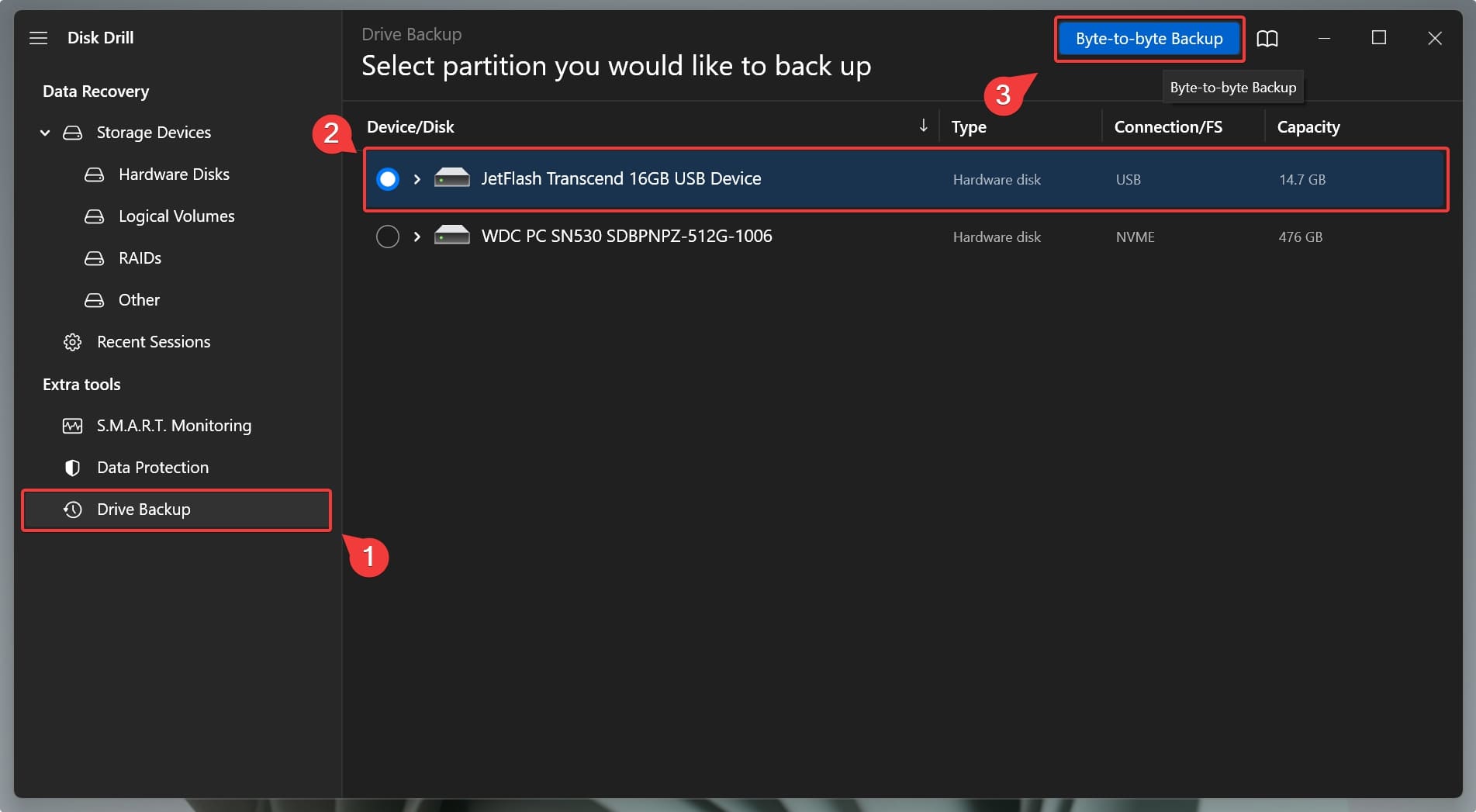Screen dimensions: 1476x812
Task: Click the Other disk icon
Action: (x=94, y=300)
